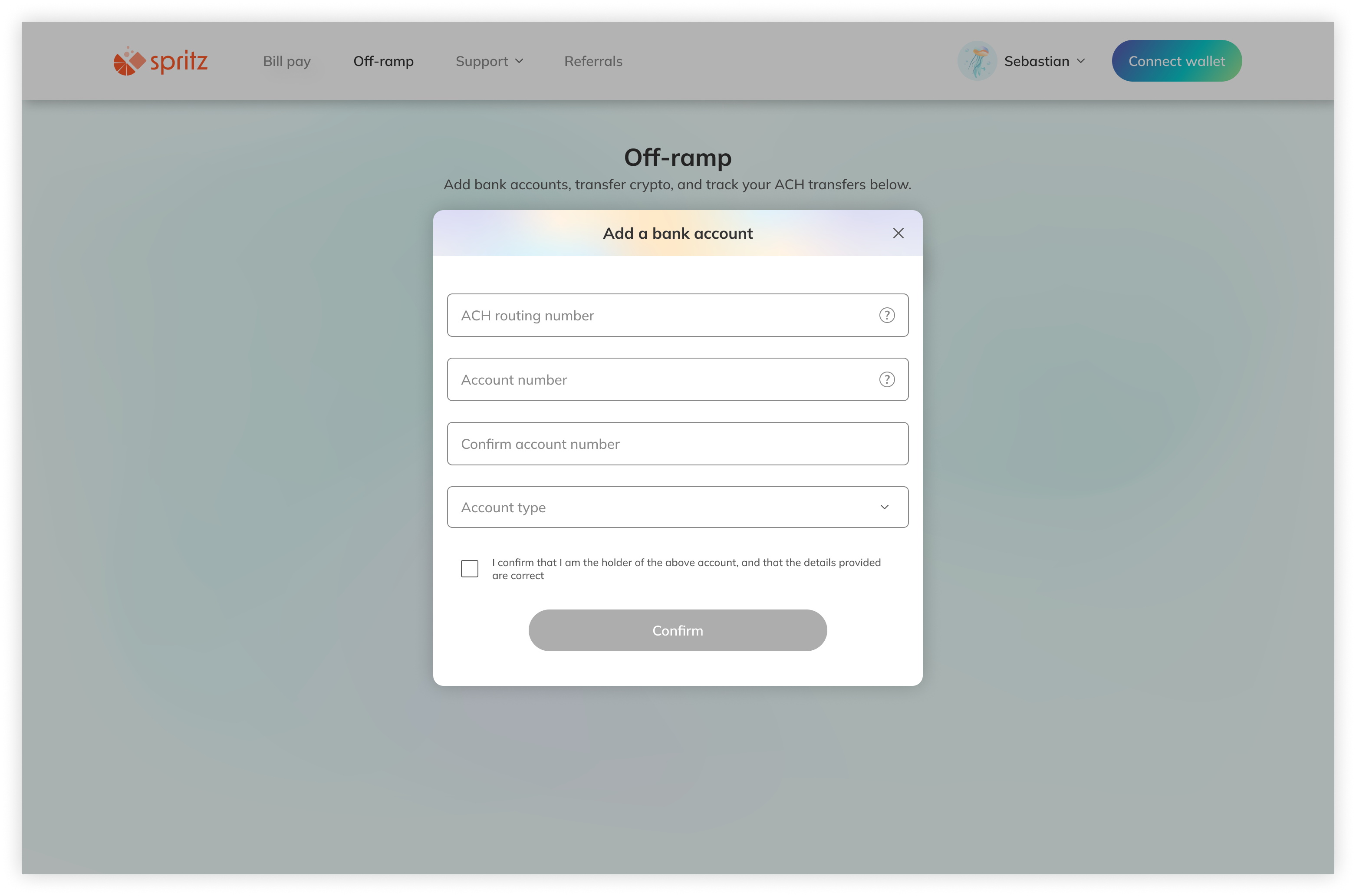Expand the Support menu
Viewport: 1356px width, 896px height.
(489, 61)
